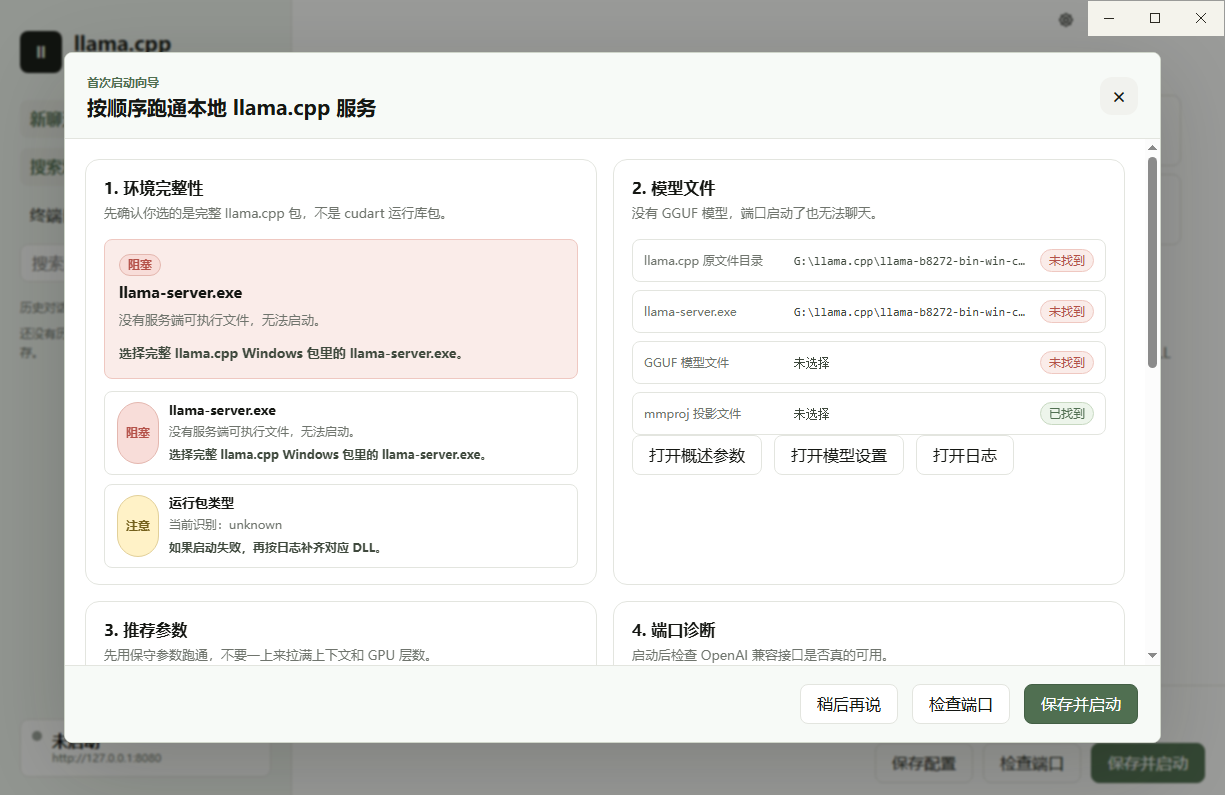Minimize the application window
Image resolution: width=1225 pixels, height=795 pixels.
(1110, 18)
